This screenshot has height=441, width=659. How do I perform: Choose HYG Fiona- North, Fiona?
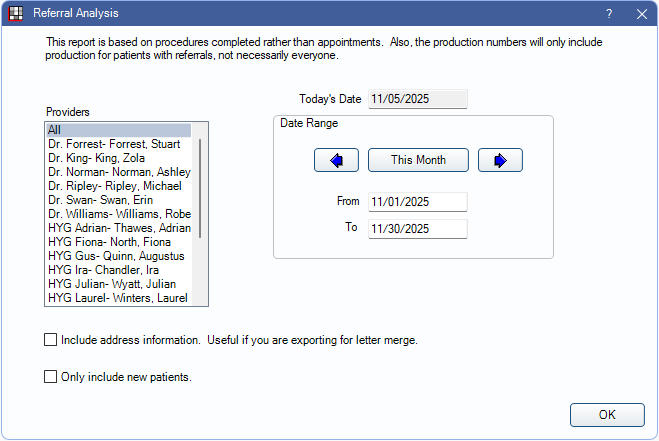point(118,242)
